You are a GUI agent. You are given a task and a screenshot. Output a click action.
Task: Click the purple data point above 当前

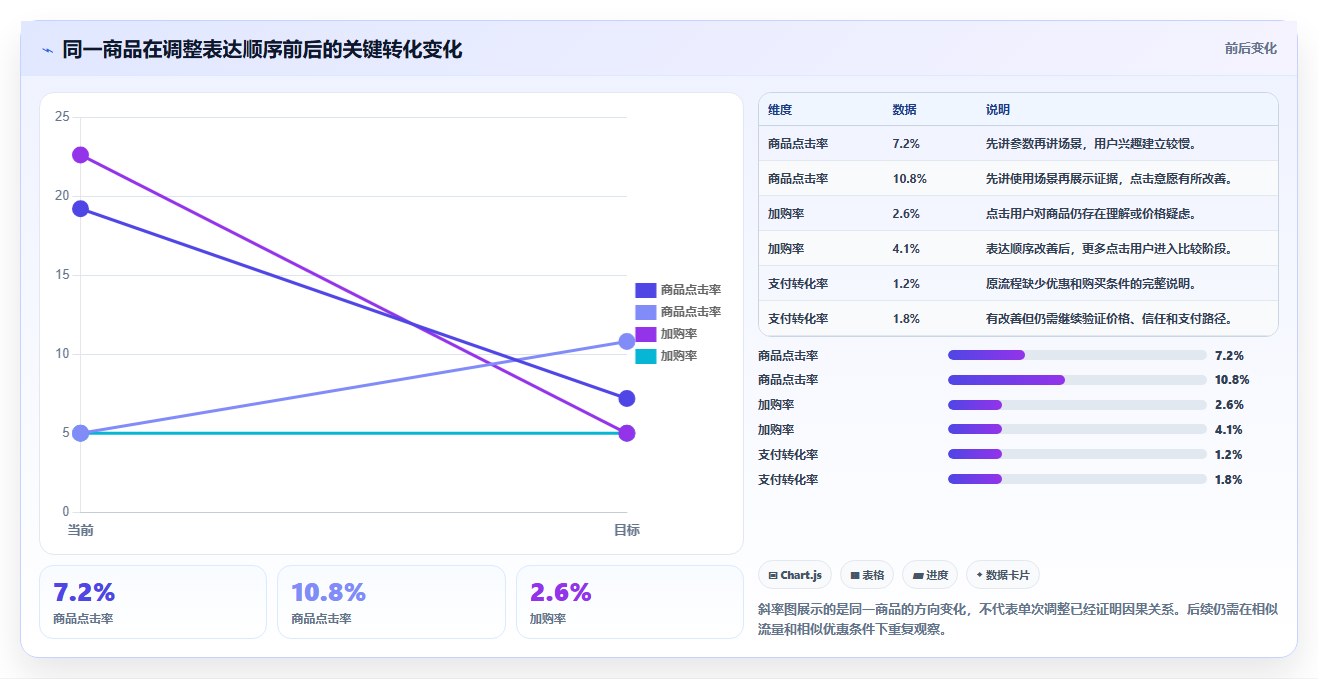point(80,155)
